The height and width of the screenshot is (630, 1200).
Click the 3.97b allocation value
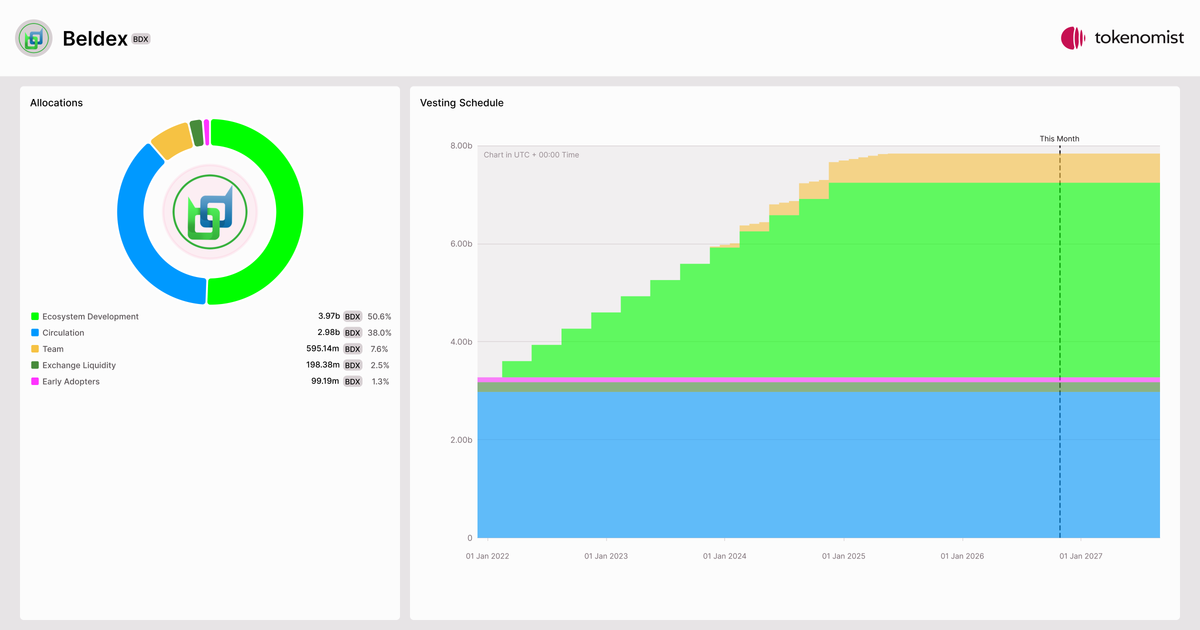point(329,317)
